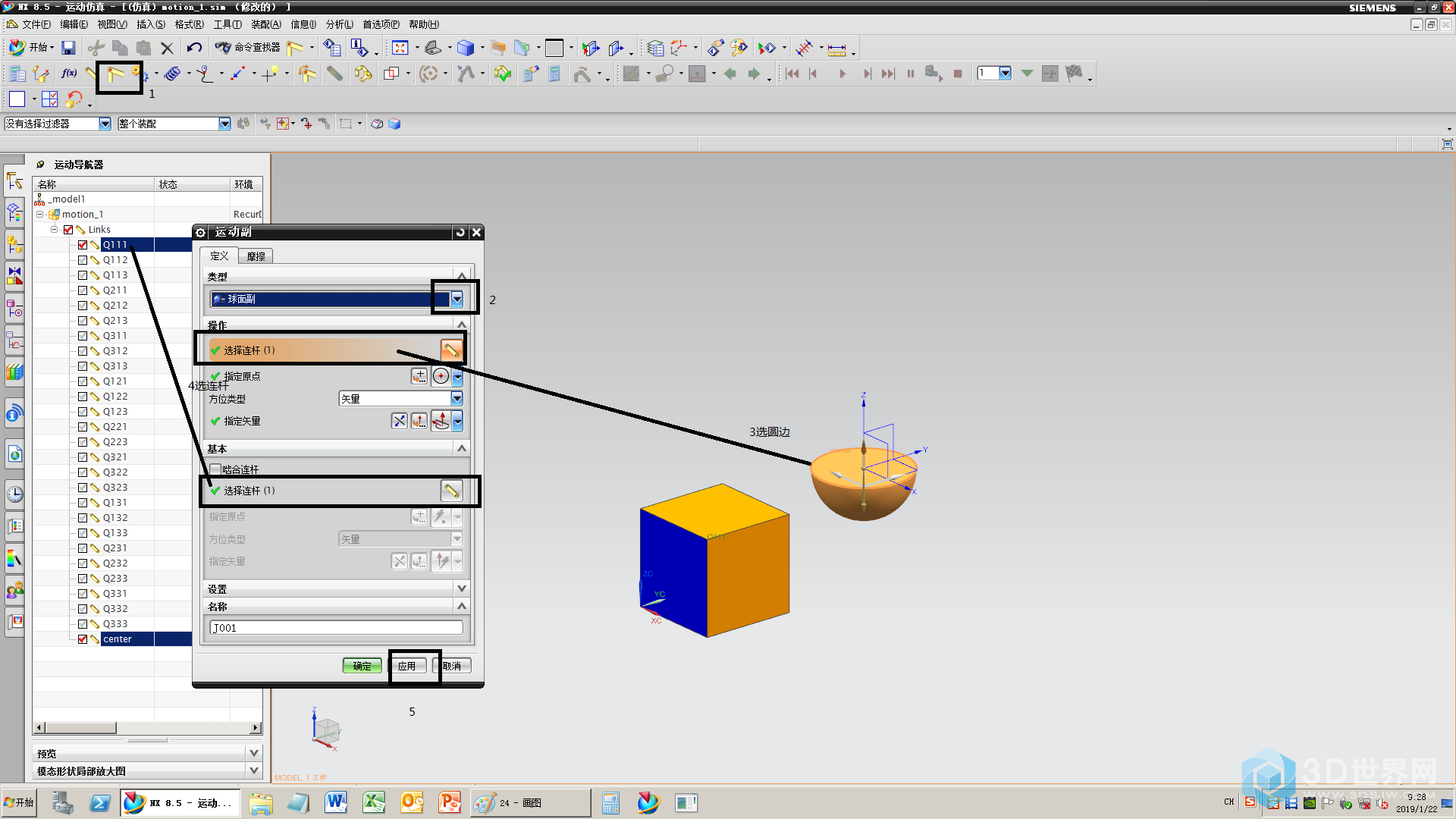Image resolution: width=1456 pixels, height=819 pixels.
Task: Click the point-on-curve constraint icon
Action: (x=206, y=74)
